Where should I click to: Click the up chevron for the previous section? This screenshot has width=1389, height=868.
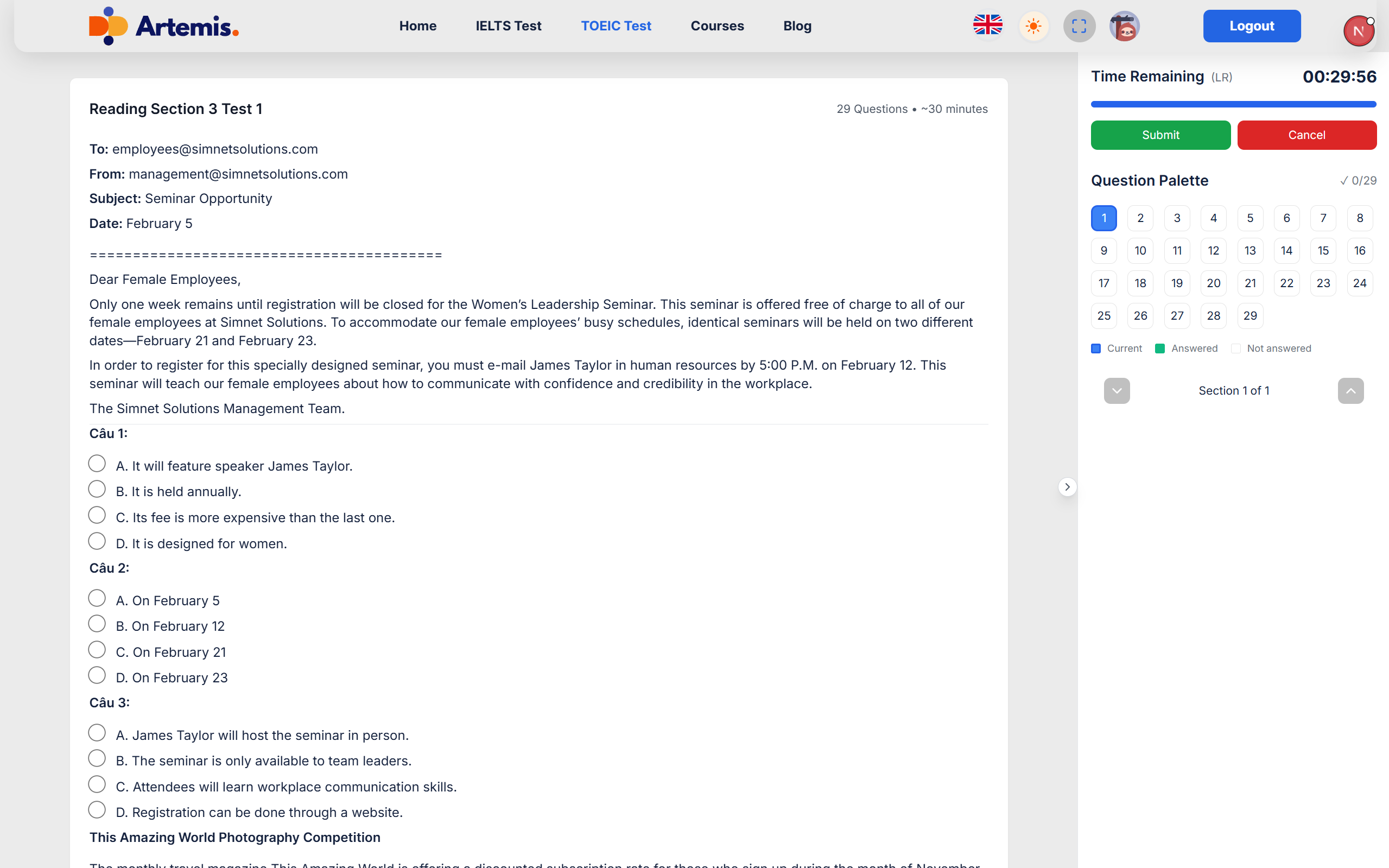point(1350,391)
